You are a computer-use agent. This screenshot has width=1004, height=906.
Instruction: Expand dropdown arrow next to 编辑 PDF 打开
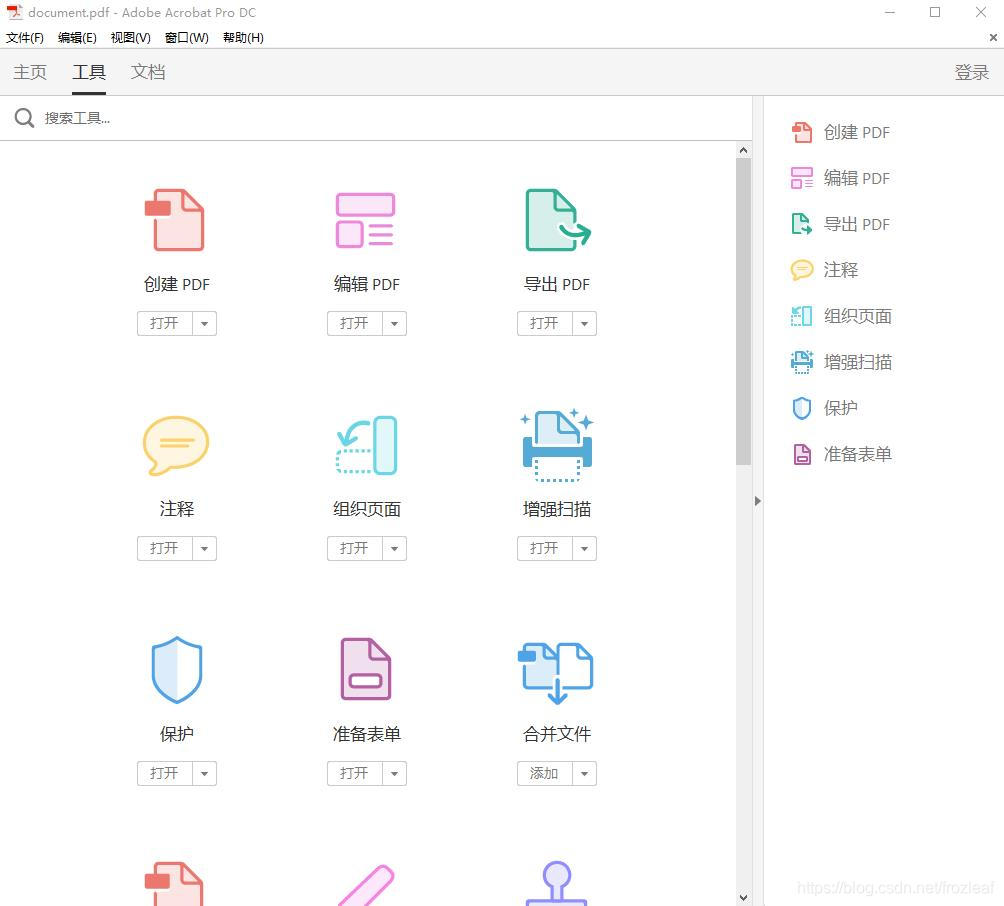(394, 323)
